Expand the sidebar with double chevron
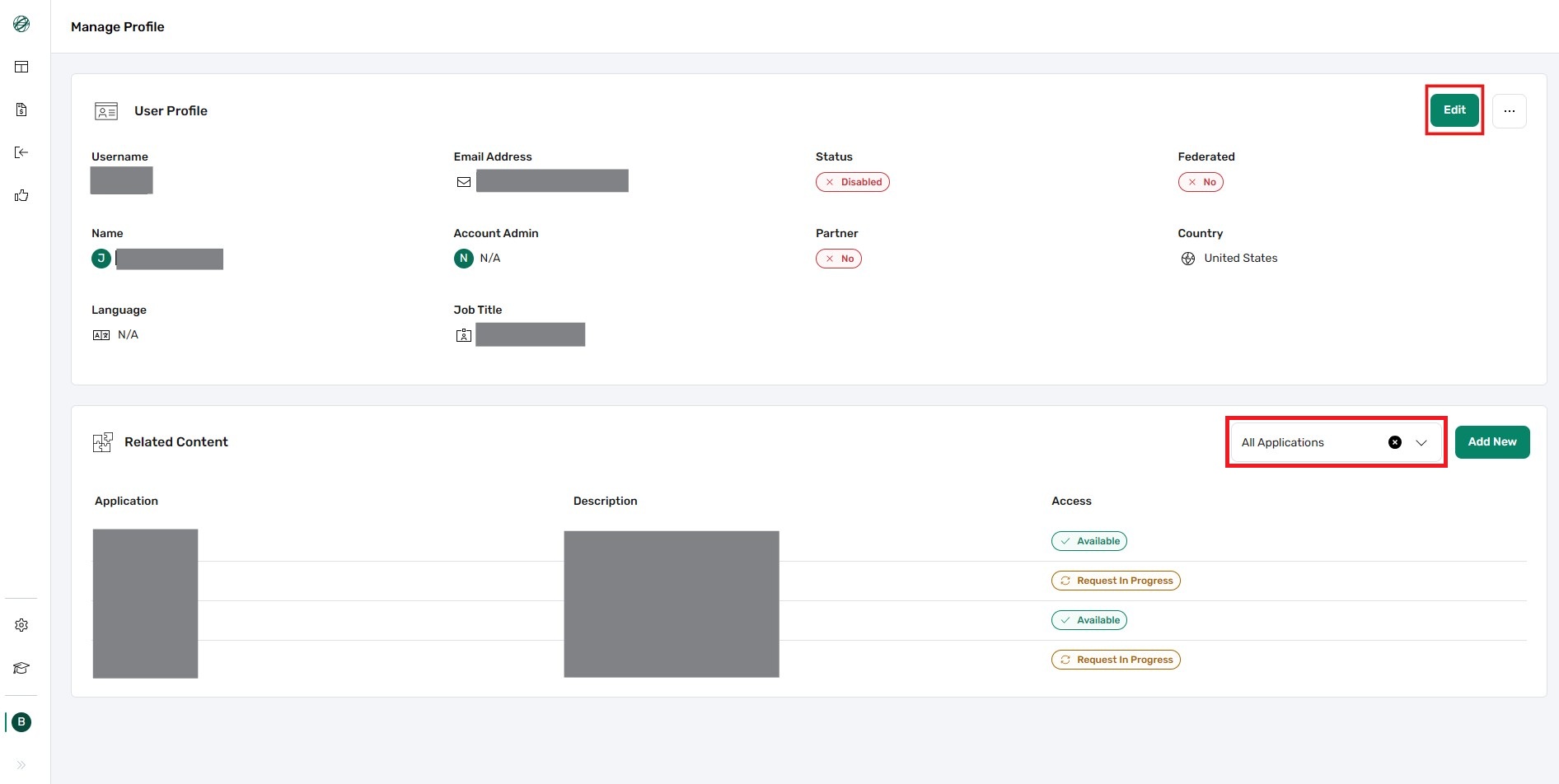The height and width of the screenshot is (784, 1559). pyautogui.click(x=21, y=765)
